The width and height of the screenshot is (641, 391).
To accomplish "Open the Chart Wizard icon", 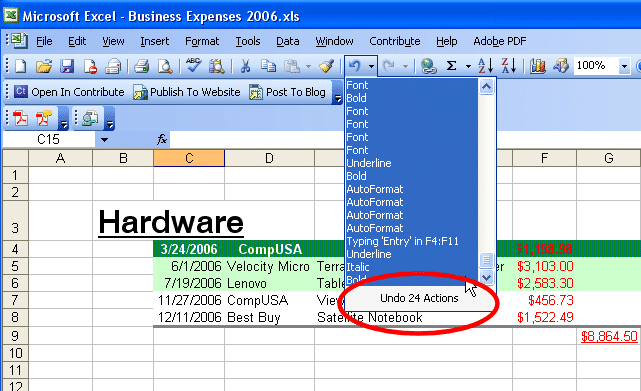I will click(538, 66).
